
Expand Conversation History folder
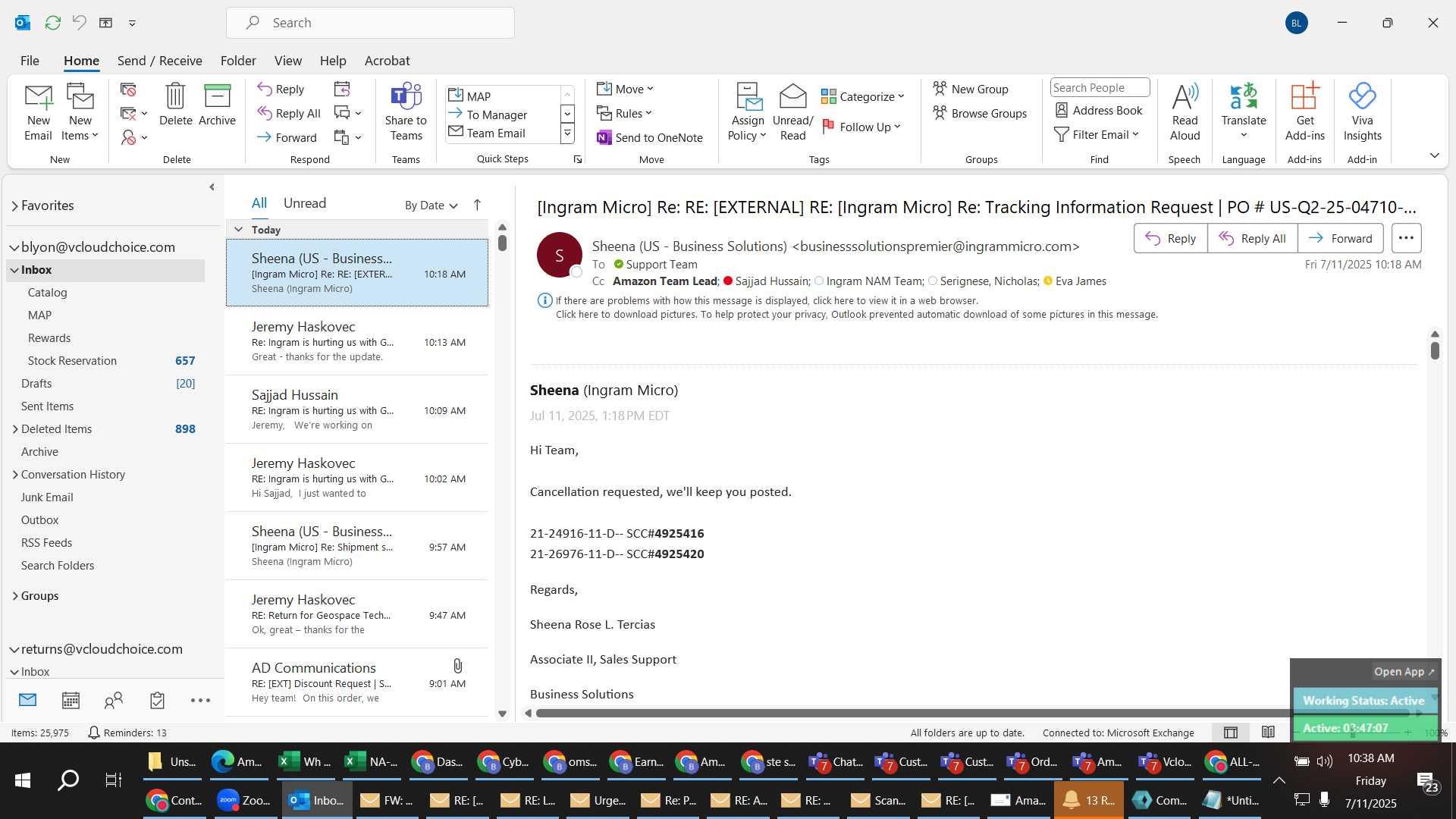14,475
